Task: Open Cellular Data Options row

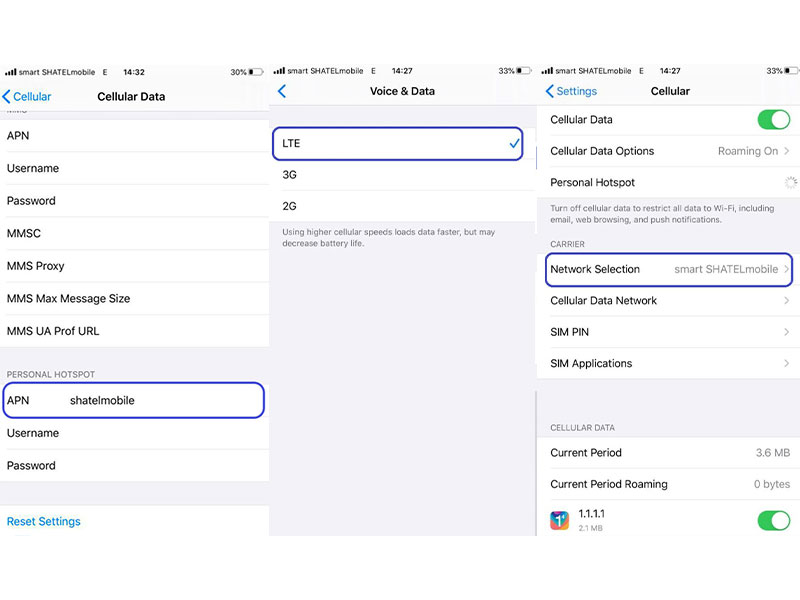Action: 669,151
